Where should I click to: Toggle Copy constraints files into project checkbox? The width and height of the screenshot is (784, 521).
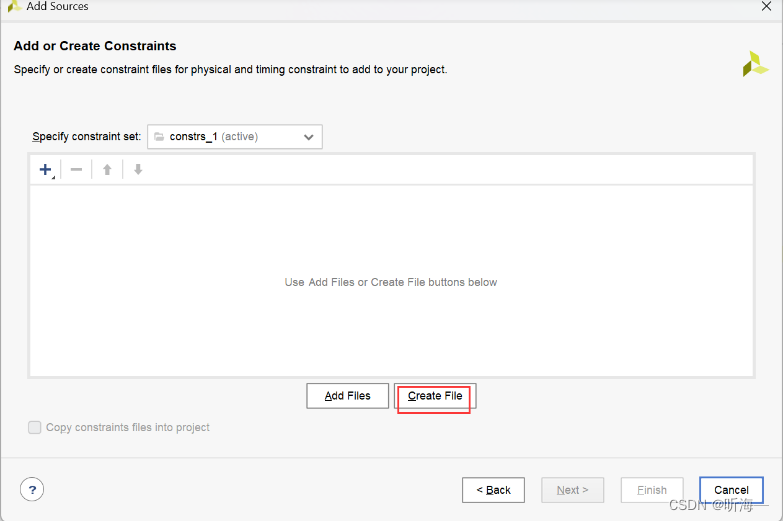coord(34,428)
